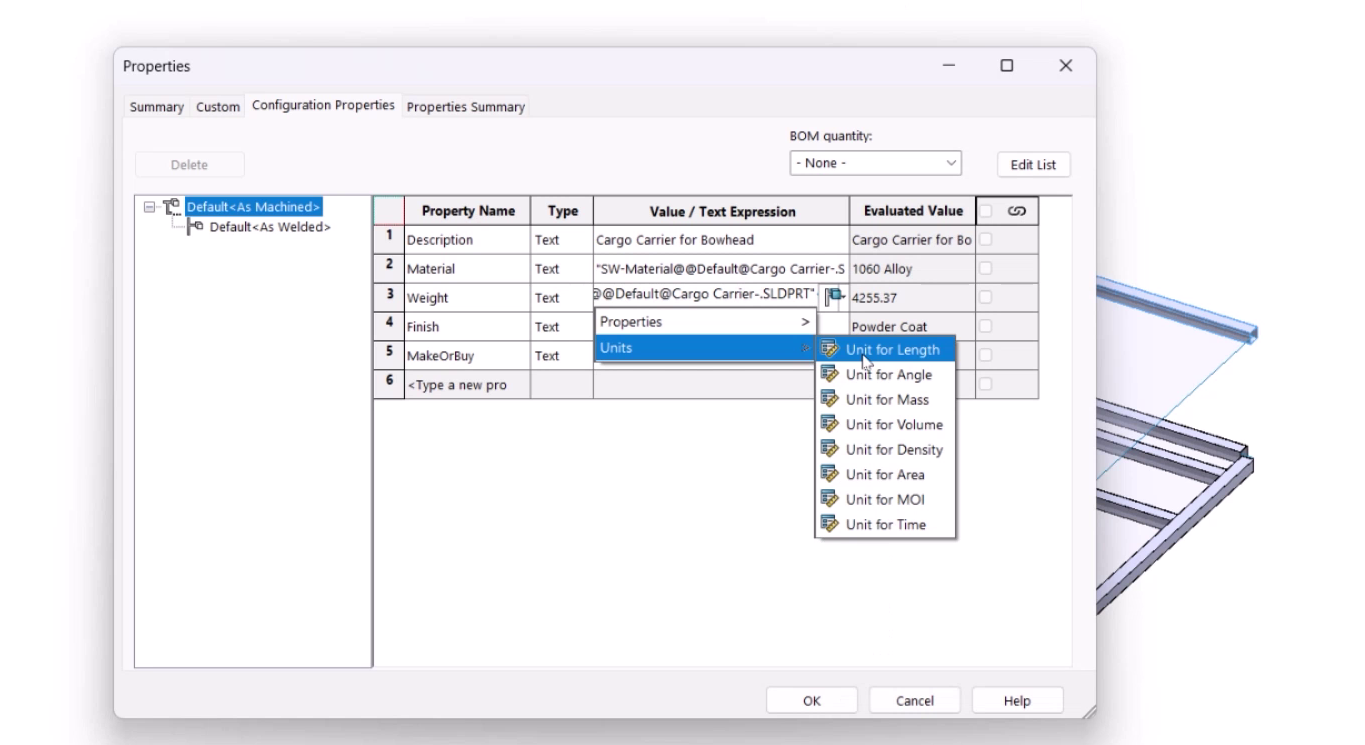Collapse the Default<As Machined> tree node
The image size is (1365, 745).
[150, 207]
